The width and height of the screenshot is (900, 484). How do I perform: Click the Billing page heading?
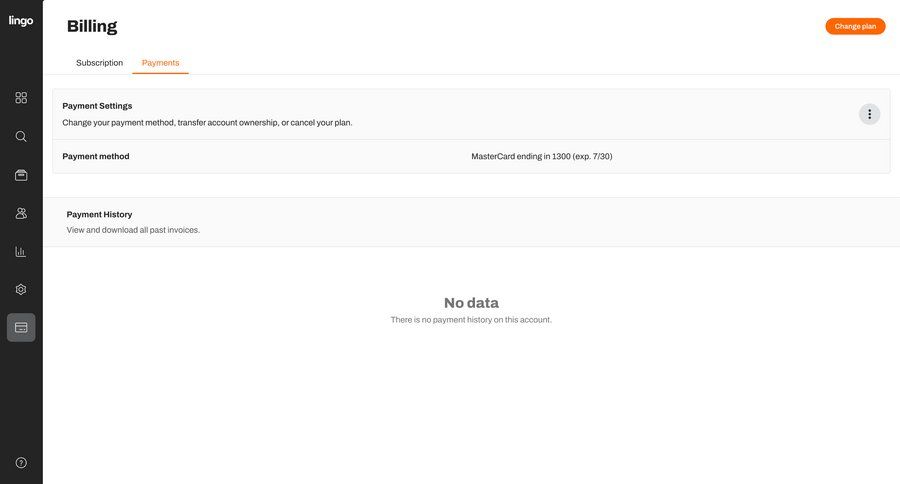click(x=92, y=26)
